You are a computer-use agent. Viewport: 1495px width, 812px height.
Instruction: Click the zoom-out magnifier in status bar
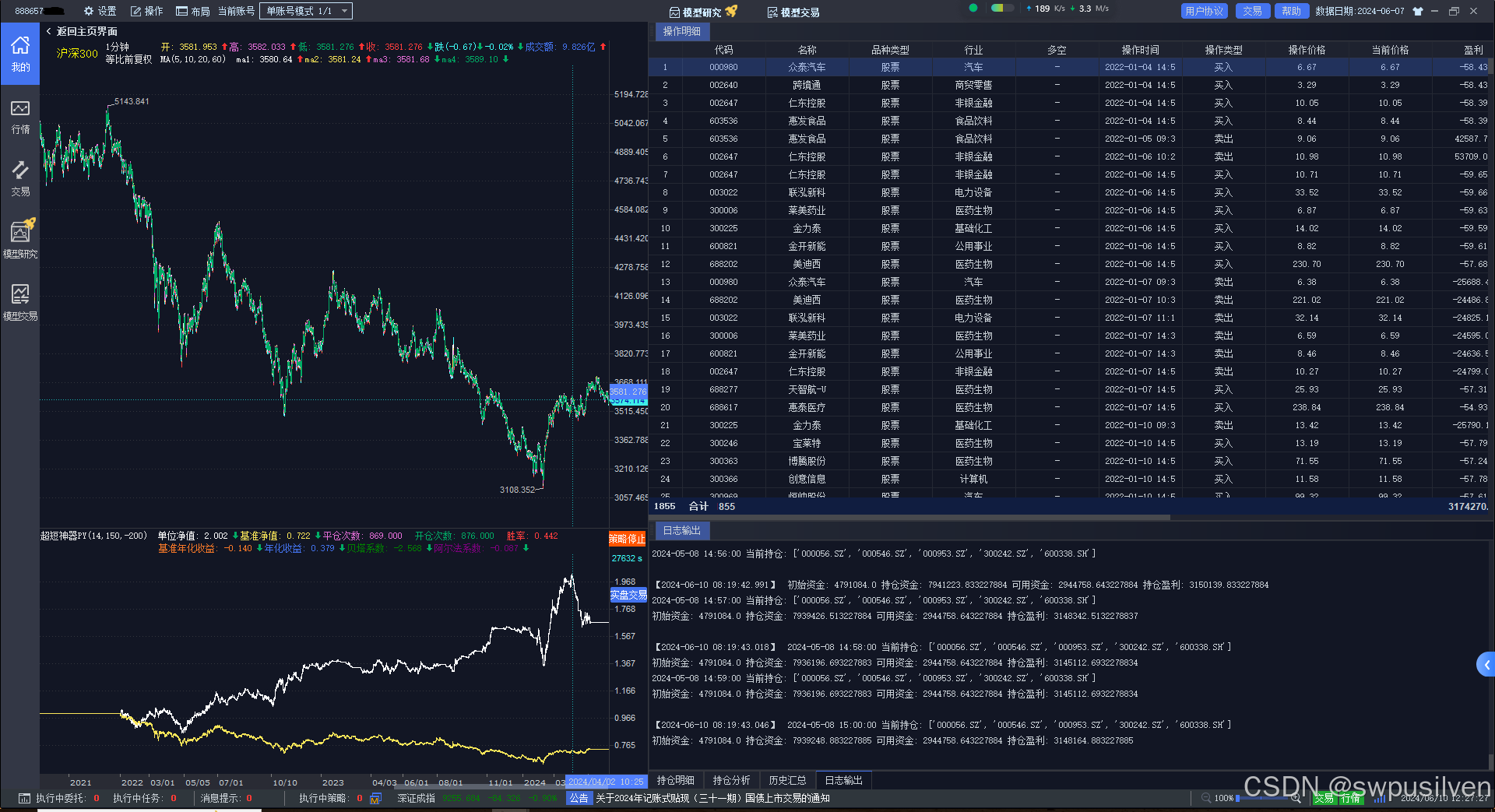[x=1206, y=798]
